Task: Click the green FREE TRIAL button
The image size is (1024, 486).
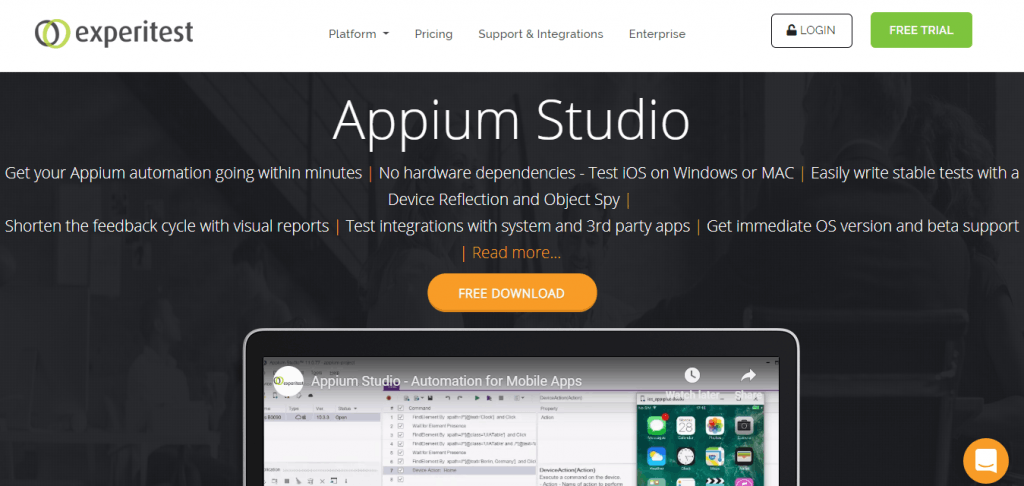Action: pyautogui.click(x=921, y=30)
